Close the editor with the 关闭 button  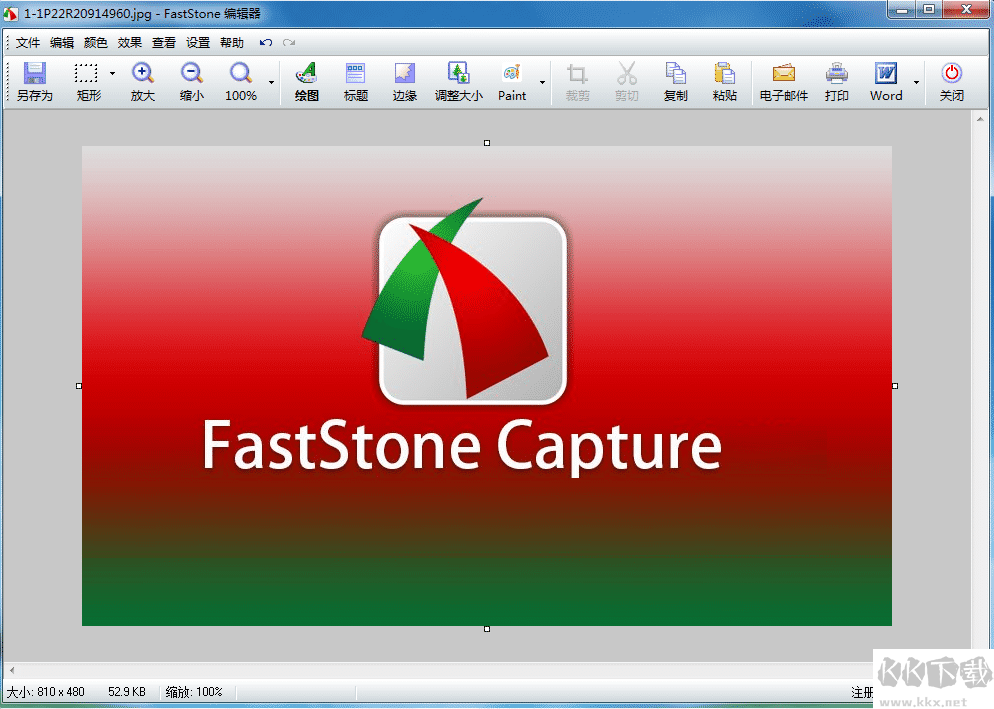pos(951,80)
